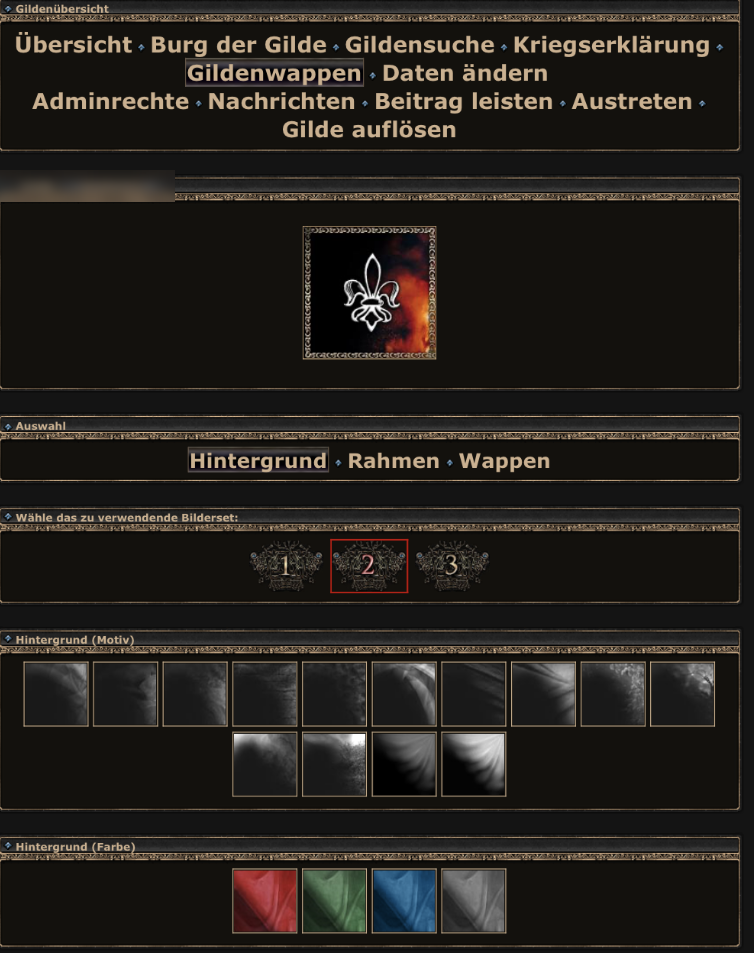Select the sixth motif in top row
Screen dimensions: 754x953
click(x=404, y=694)
